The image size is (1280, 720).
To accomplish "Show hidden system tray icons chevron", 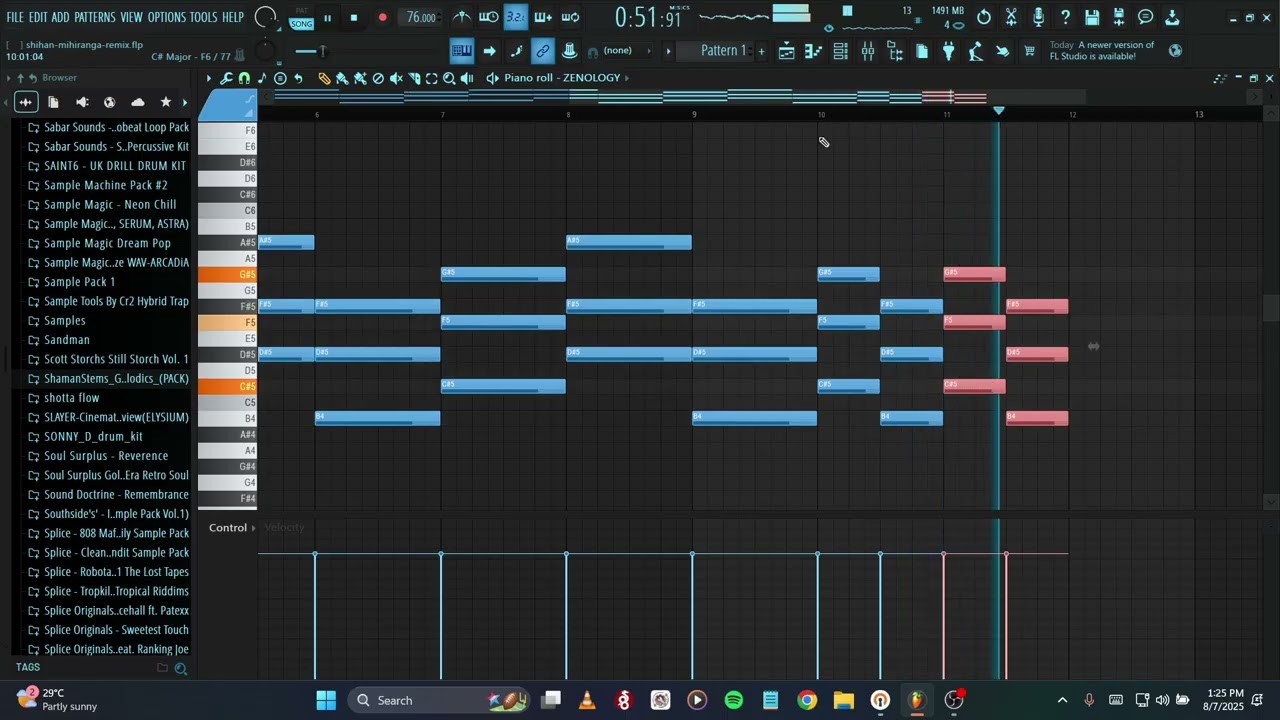I will [x=1062, y=700].
